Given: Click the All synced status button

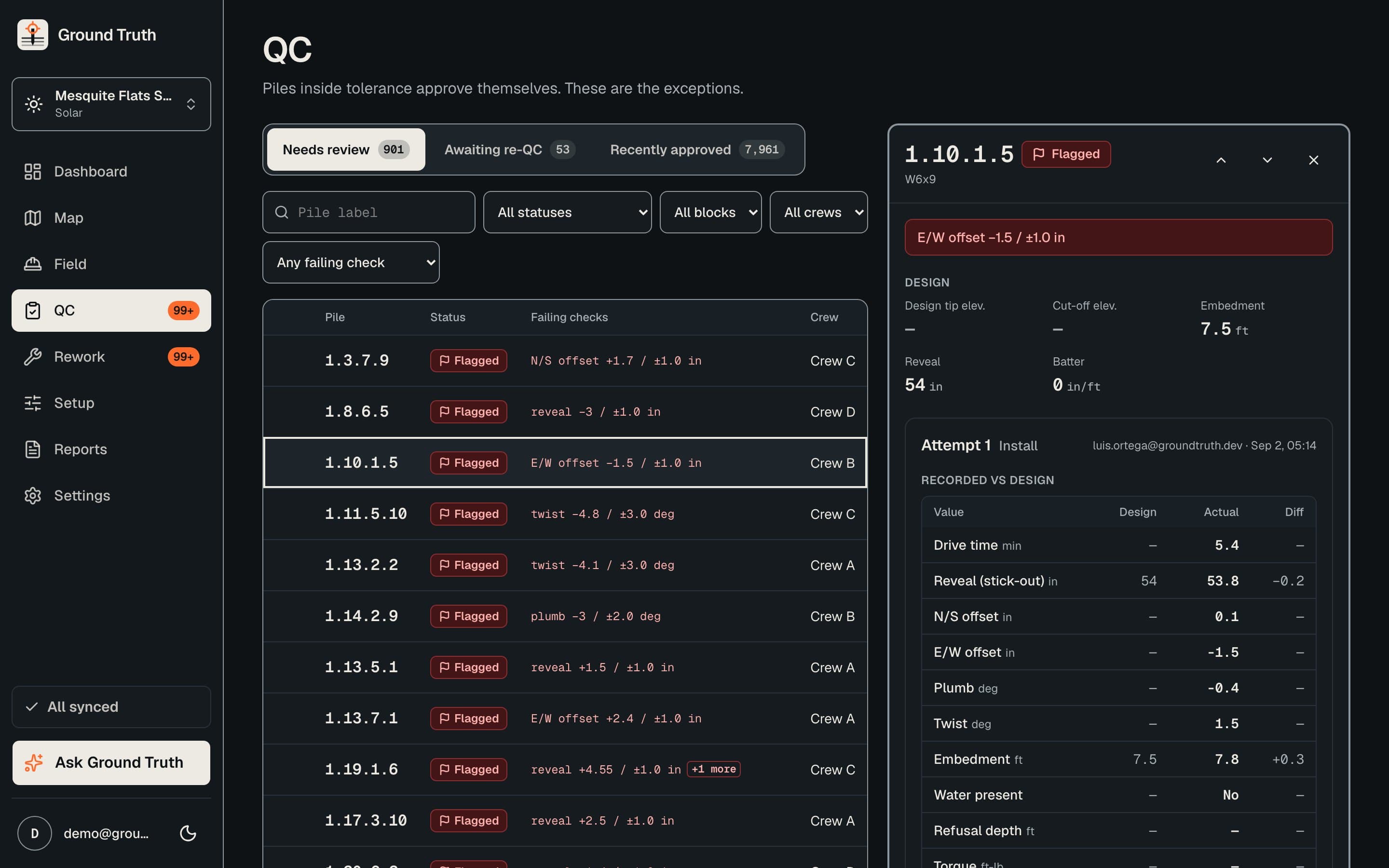Looking at the screenshot, I should coord(111,706).
